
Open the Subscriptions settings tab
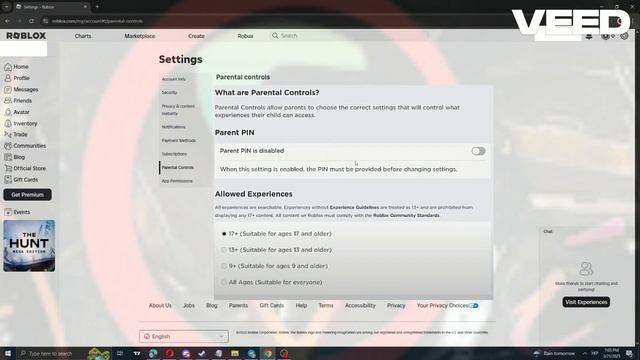point(174,154)
